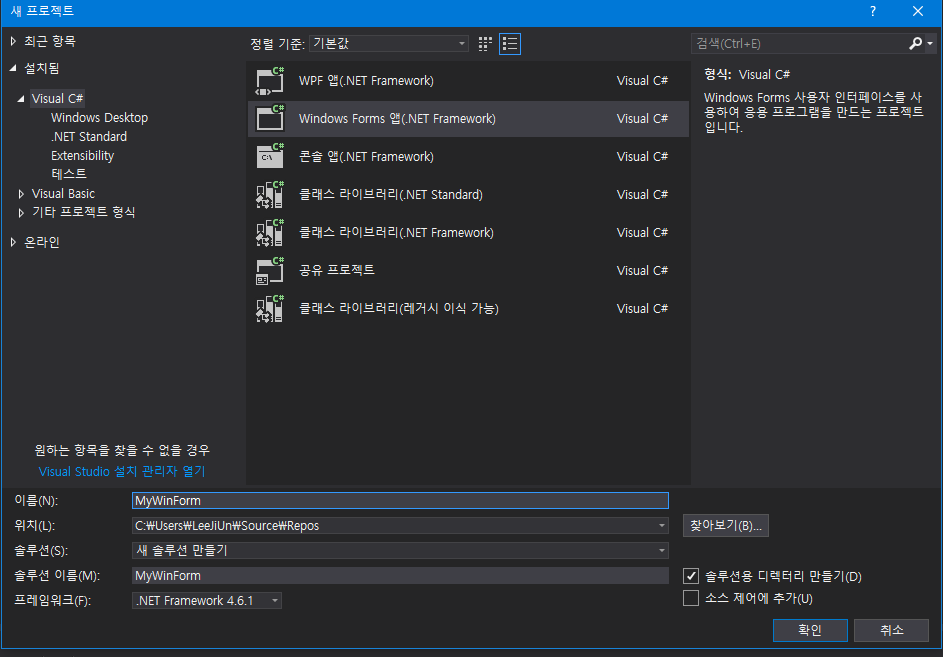Open the .NET Framework 4.6.1 version dropdown
Viewport: 943px width, 657px height.
tap(207, 600)
